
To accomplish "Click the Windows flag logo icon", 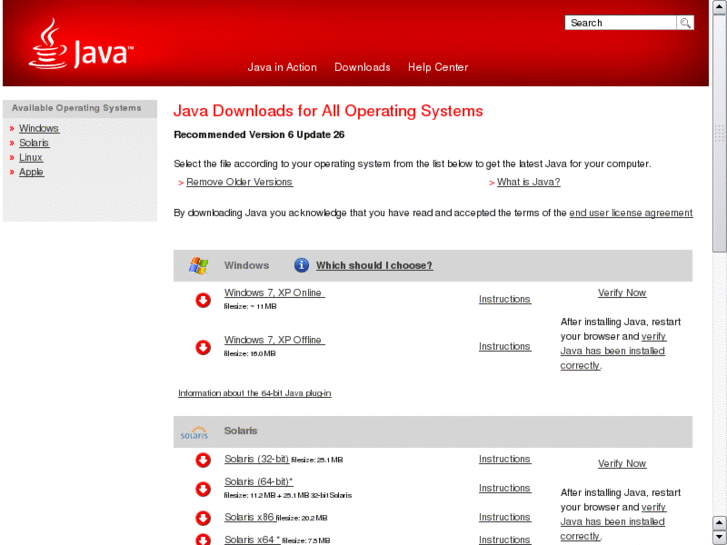I will pyautogui.click(x=198, y=265).
